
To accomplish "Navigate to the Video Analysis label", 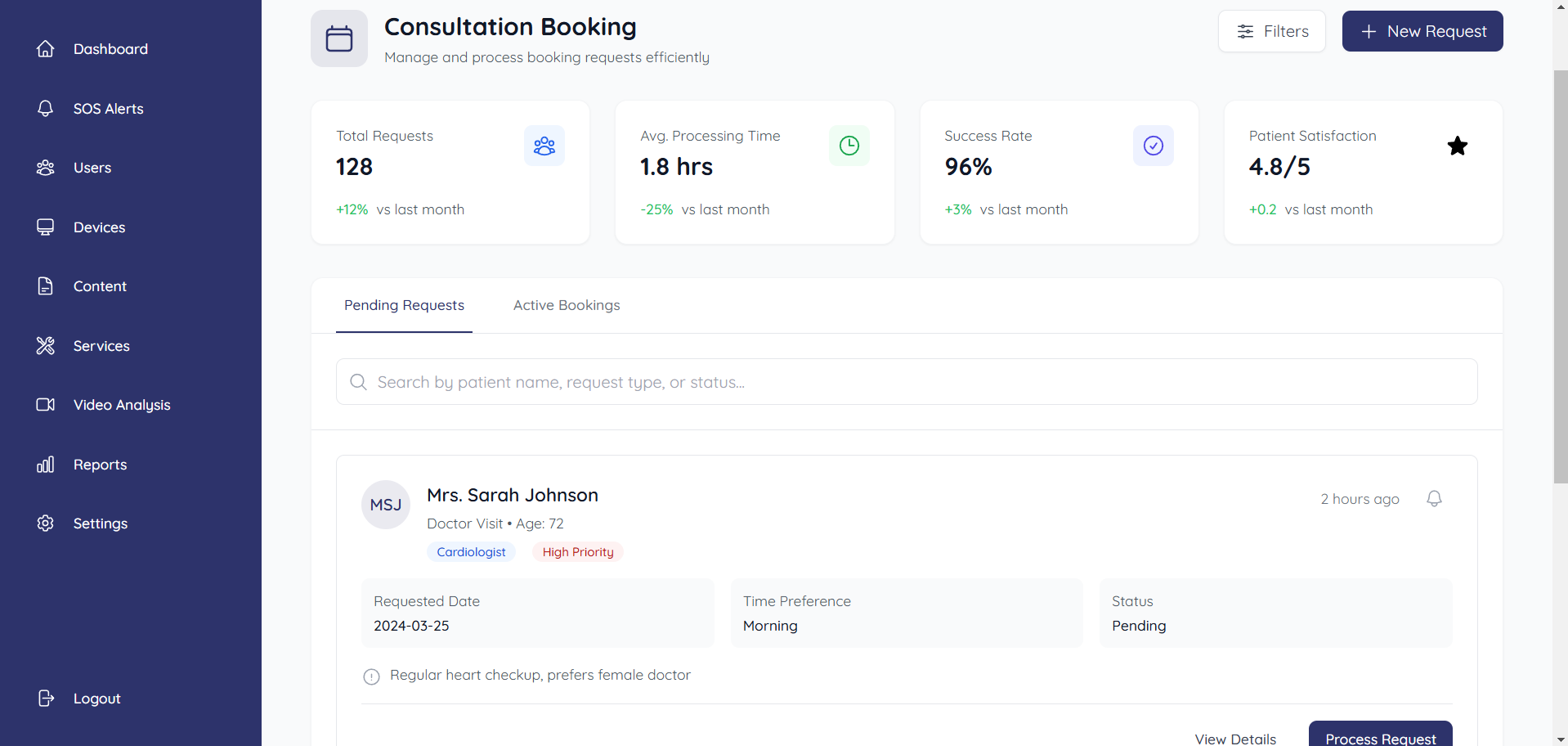I will [122, 405].
